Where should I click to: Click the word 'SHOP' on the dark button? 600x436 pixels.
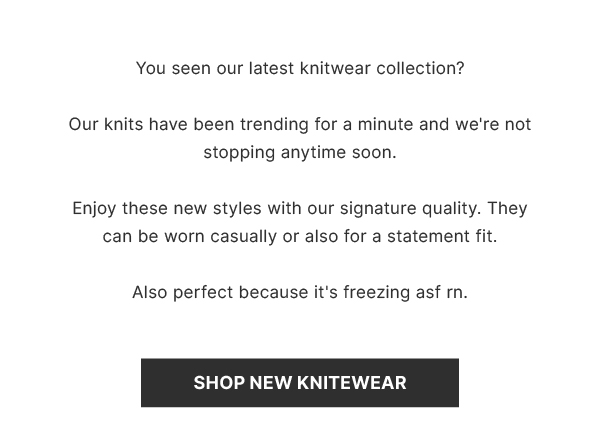(218, 383)
